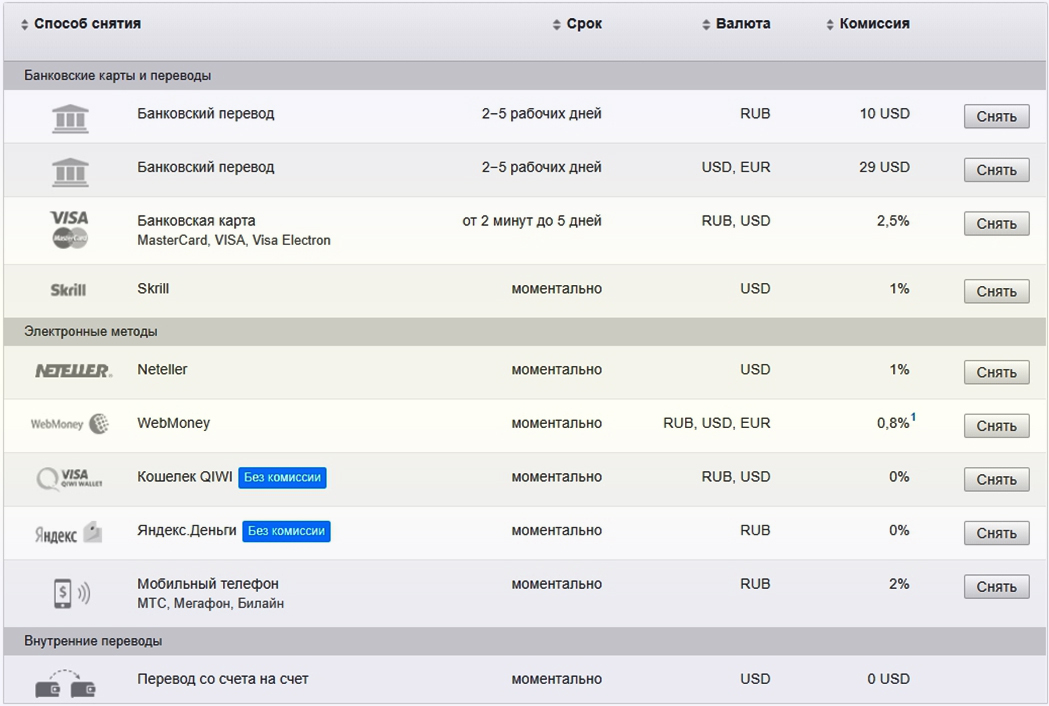This screenshot has width=1049, height=706.
Task: Sort table by Способ снятия column
Action: coord(86,24)
